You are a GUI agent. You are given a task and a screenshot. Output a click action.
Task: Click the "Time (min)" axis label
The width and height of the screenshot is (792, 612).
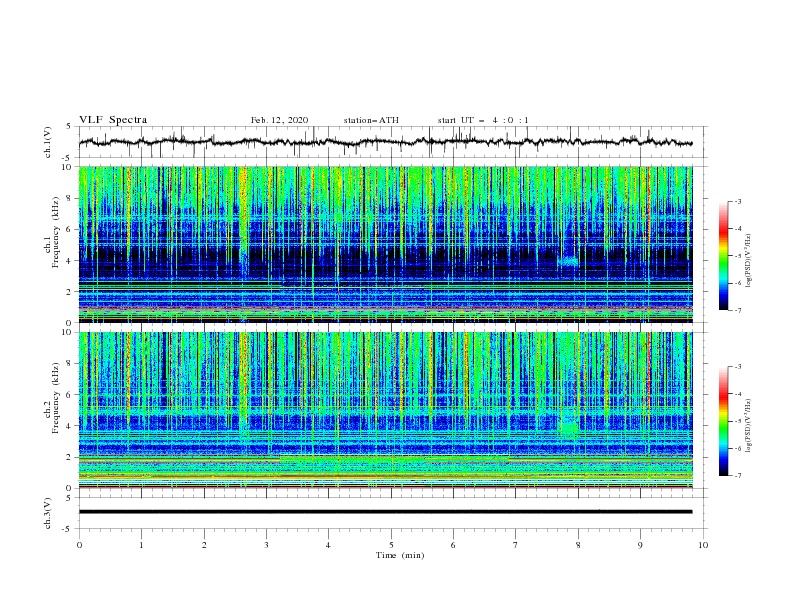(x=400, y=555)
